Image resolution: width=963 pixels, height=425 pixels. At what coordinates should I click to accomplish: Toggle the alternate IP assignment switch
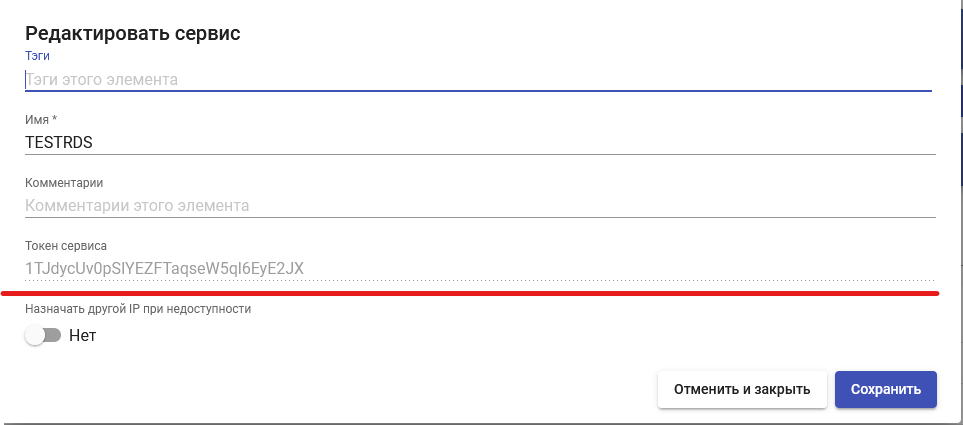(x=44, y=336)
